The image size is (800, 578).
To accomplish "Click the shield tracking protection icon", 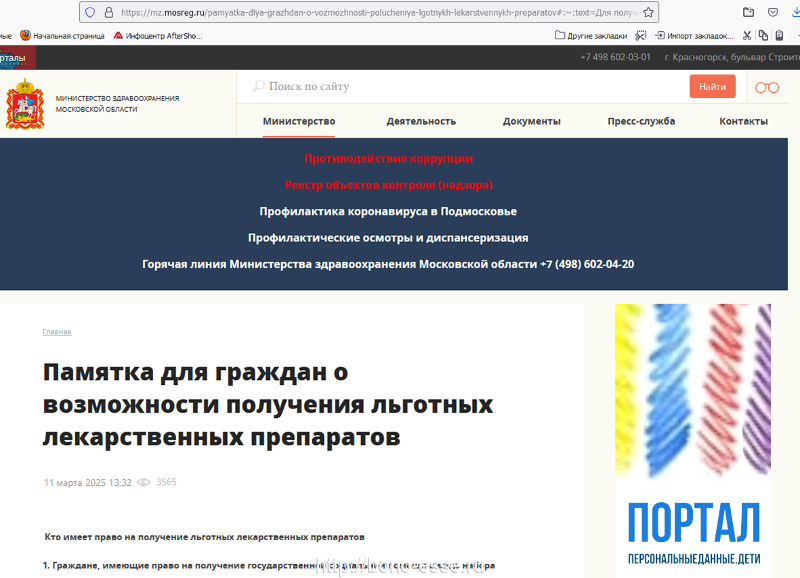I will 90,13.
